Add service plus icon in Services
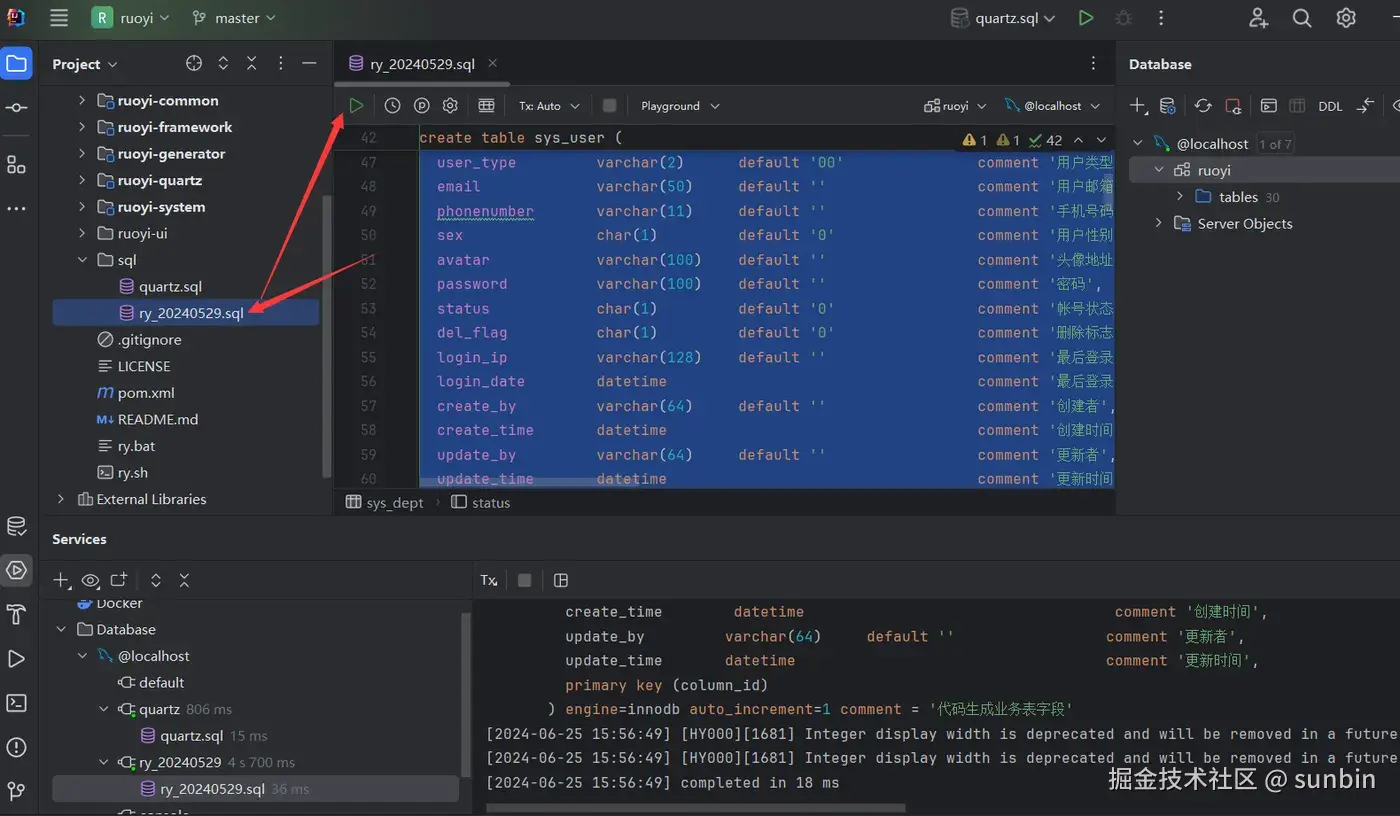This screenshot has width=1400, height=816. click(x=61, y=580)
